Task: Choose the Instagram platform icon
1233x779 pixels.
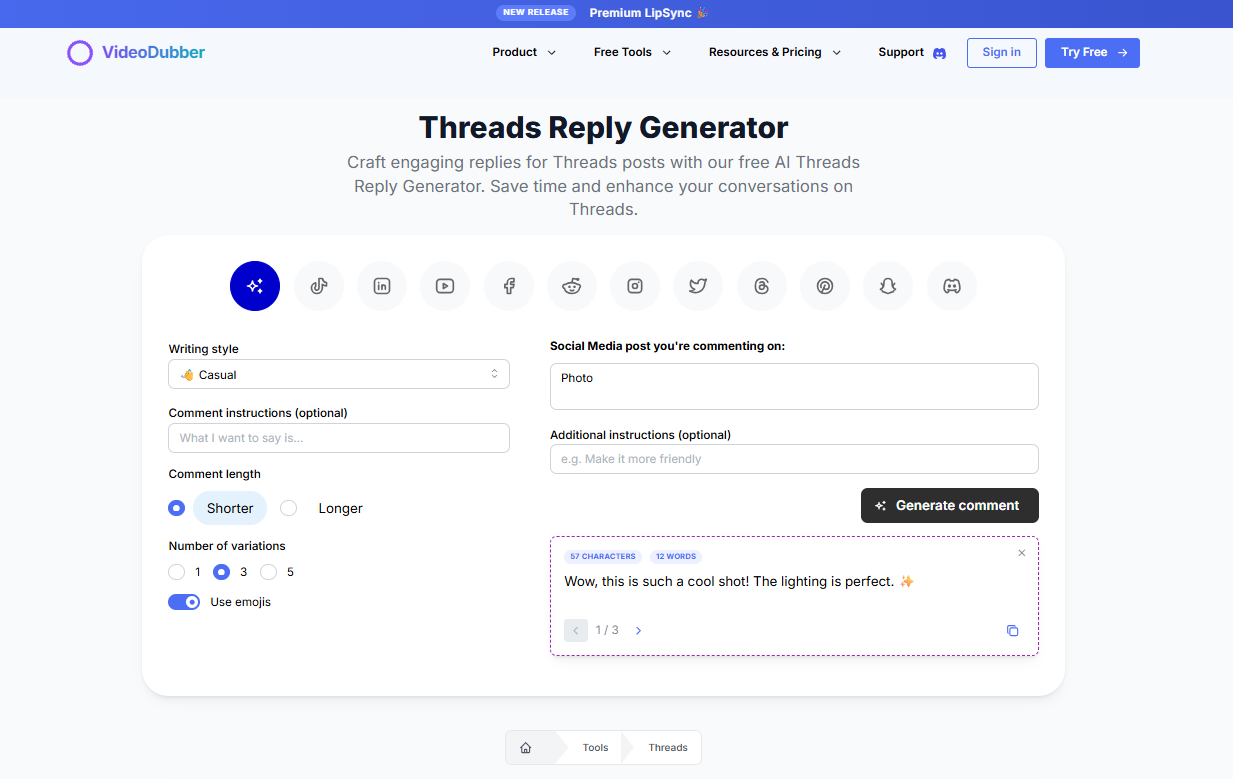Action: click(635, 286)
